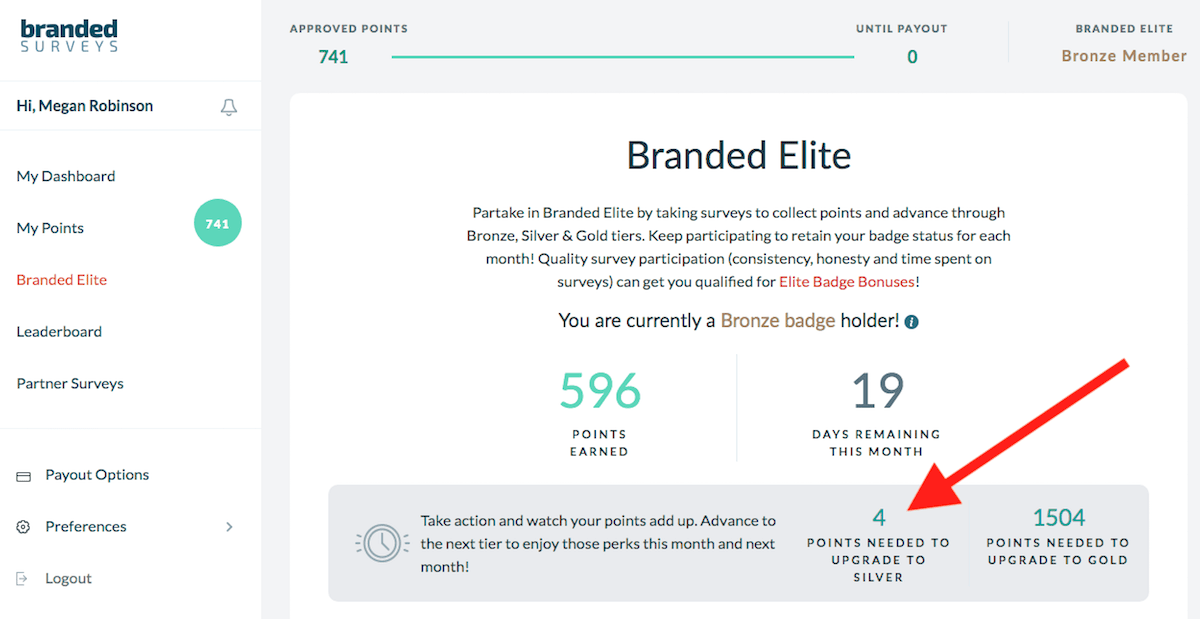Open the My Points page
1200x619 pixels.
[x=50, y=228]
